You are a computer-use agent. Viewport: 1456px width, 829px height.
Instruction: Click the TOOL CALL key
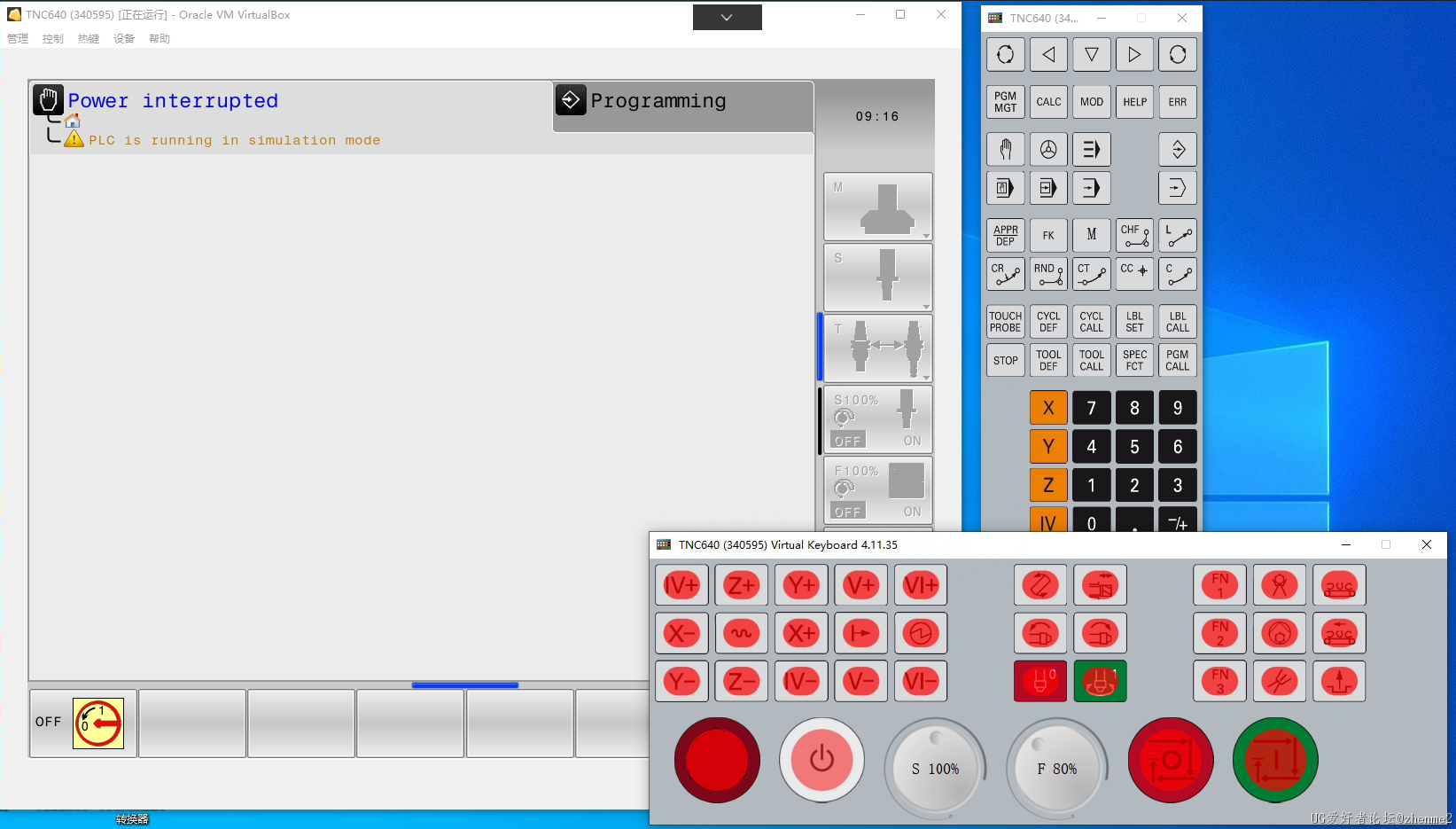click(x=1091, y=360)
